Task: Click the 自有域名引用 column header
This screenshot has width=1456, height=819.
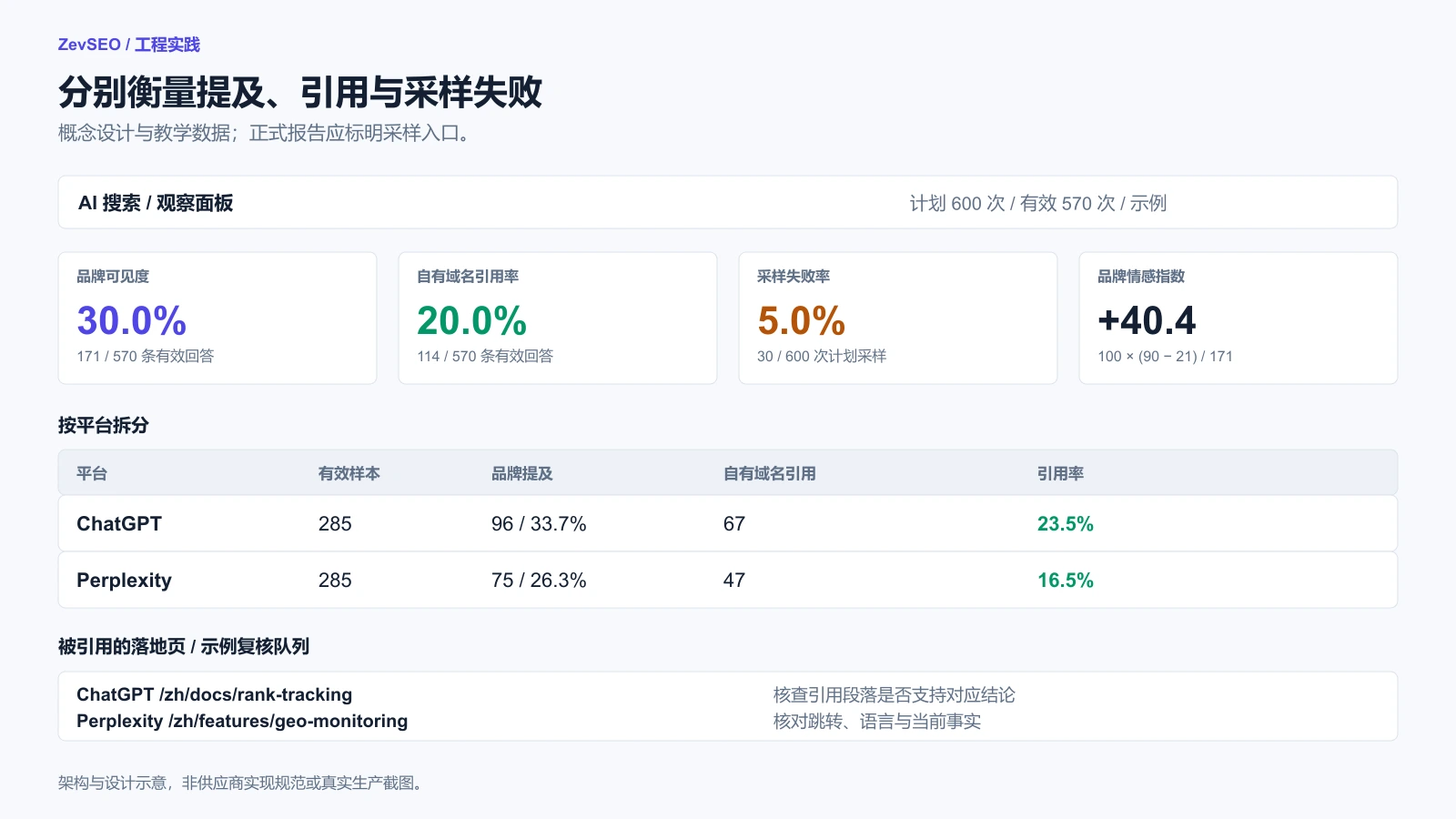Action: click(x=770, y=473)
